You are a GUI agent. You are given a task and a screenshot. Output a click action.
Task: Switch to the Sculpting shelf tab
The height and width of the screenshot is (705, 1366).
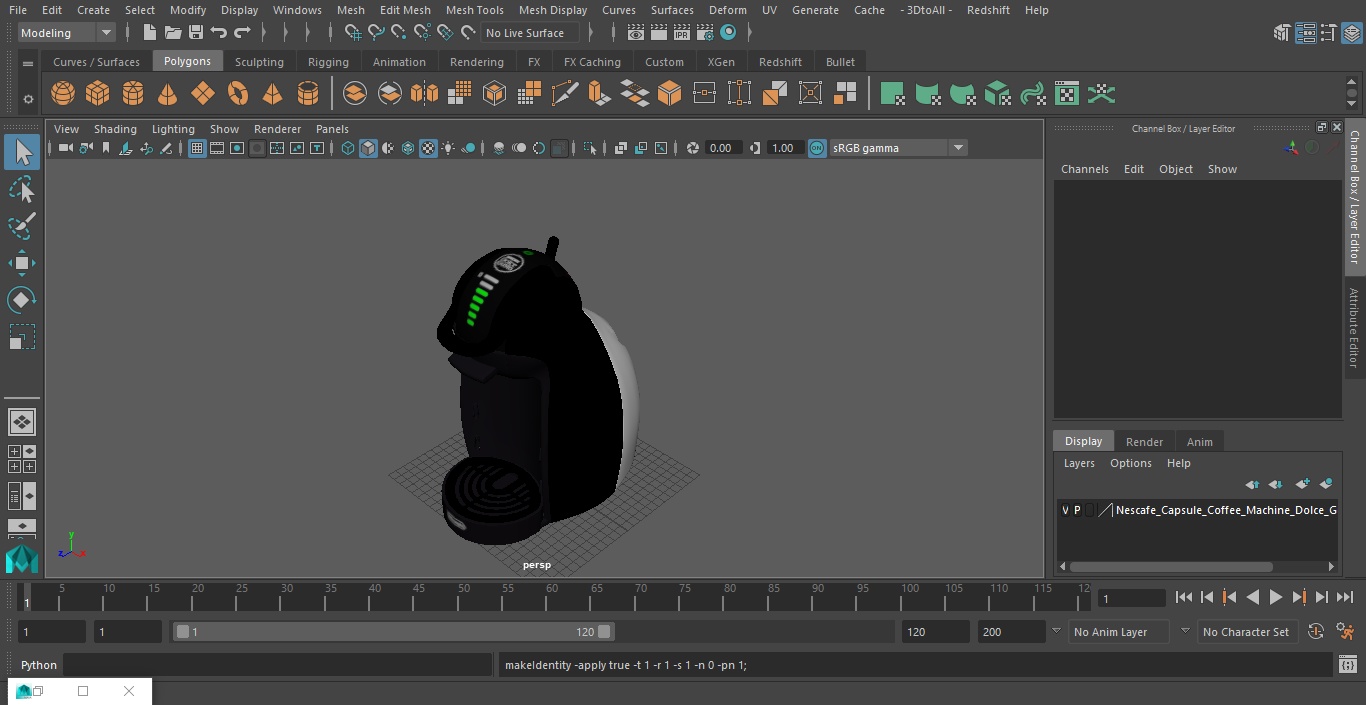click(259, 62)
